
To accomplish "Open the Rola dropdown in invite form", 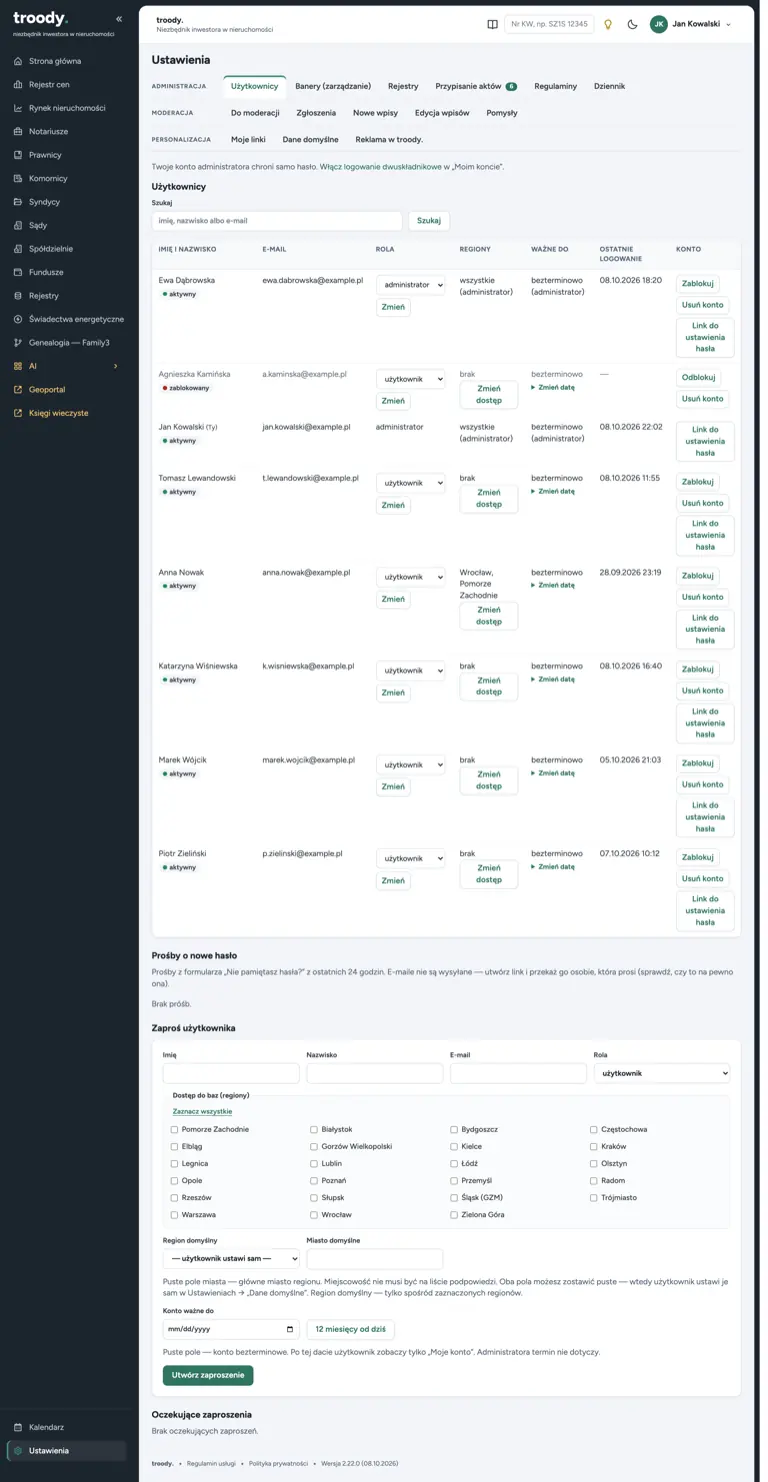I will tap(662, 1073).
